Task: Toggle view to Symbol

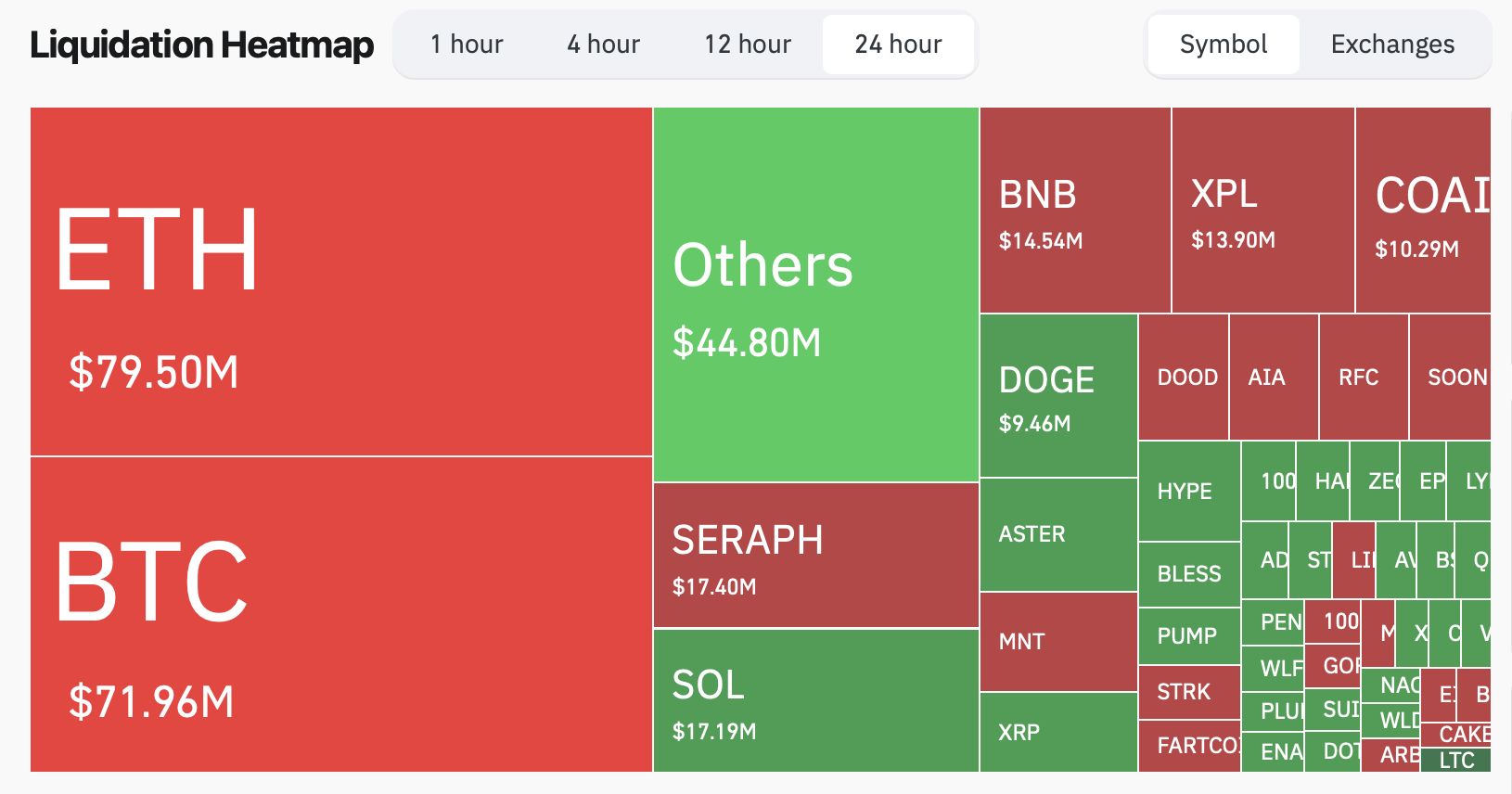Action: [1223, 45]
